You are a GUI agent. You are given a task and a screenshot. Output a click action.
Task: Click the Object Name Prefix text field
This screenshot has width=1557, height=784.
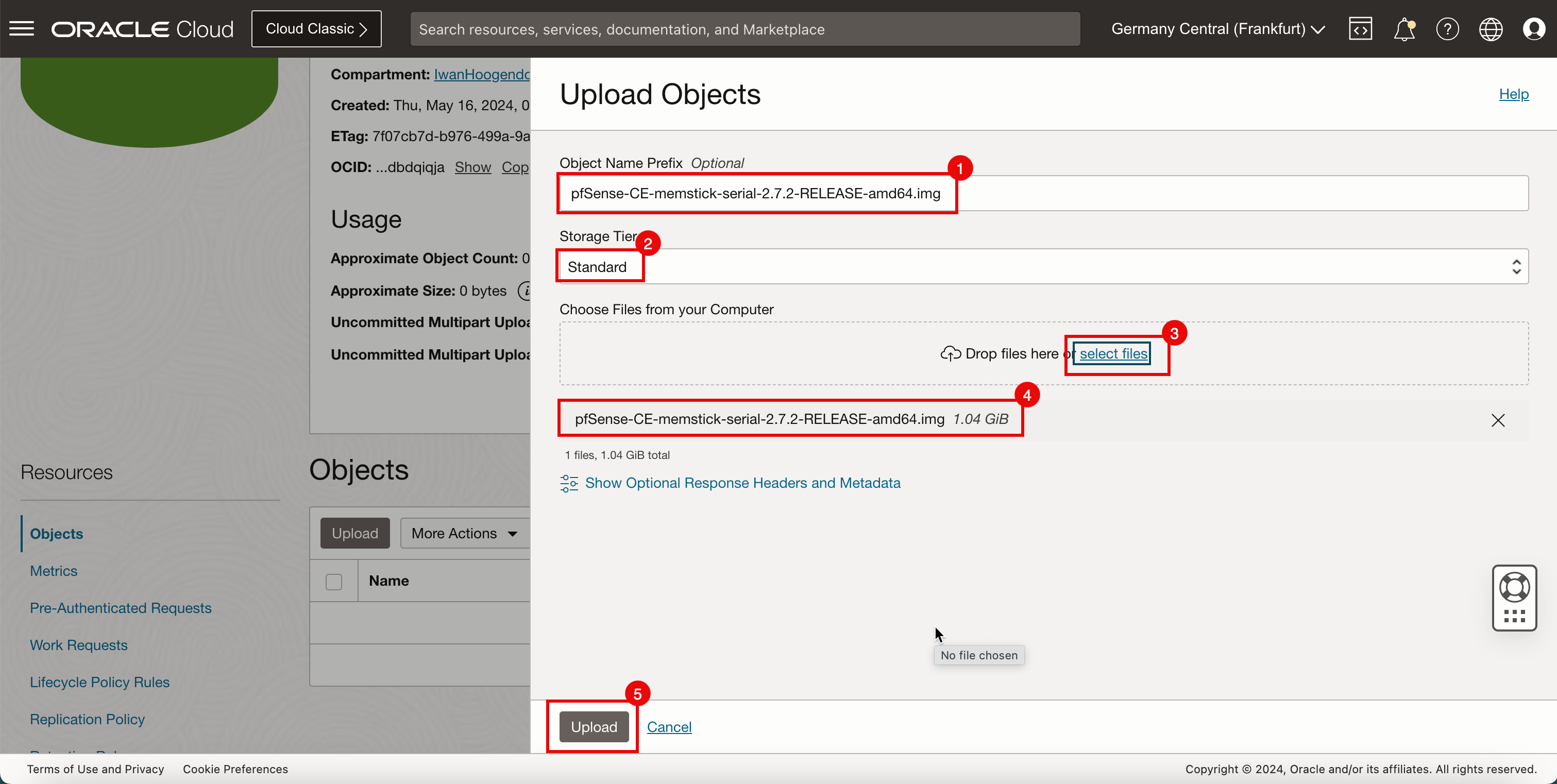(1043, 194)
